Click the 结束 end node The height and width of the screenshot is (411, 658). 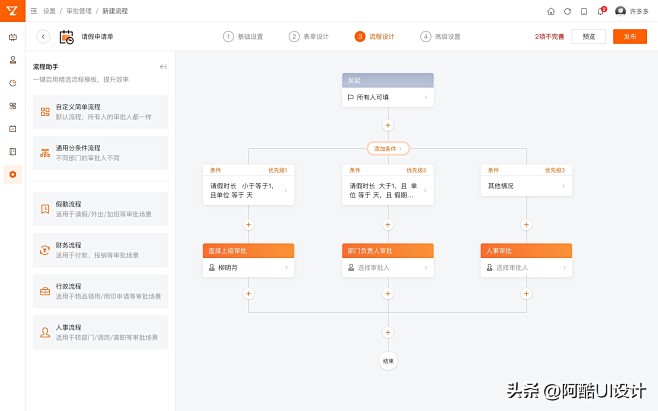(x=388, y=361)
